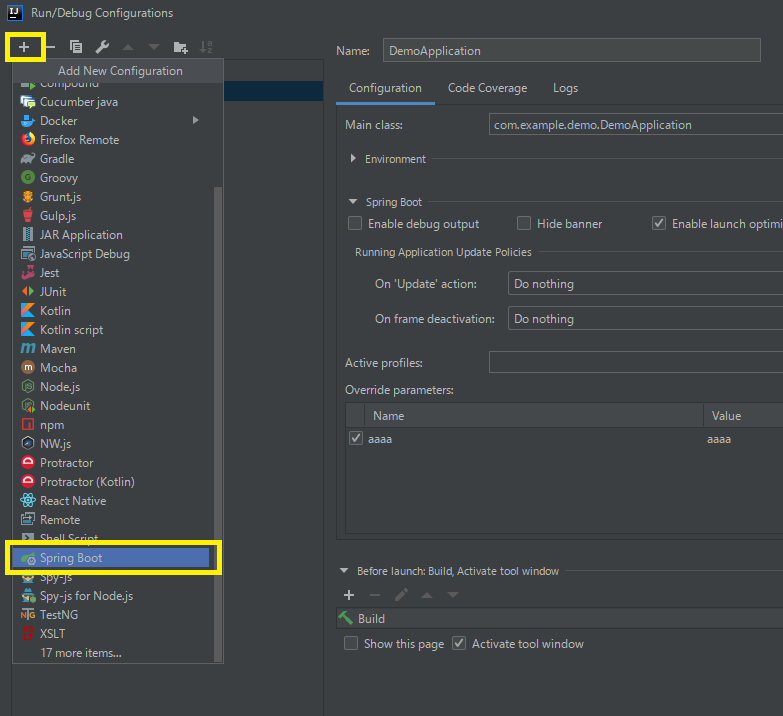Click the Main class input field

tap(636, 125)
